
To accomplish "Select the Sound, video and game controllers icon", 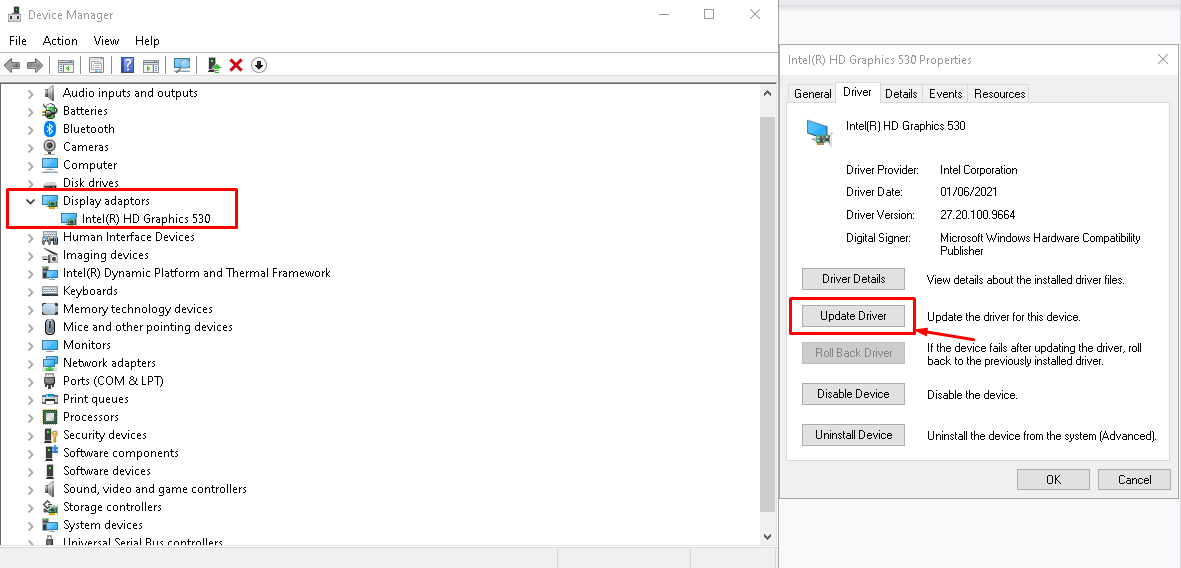I will coord(50,489).
